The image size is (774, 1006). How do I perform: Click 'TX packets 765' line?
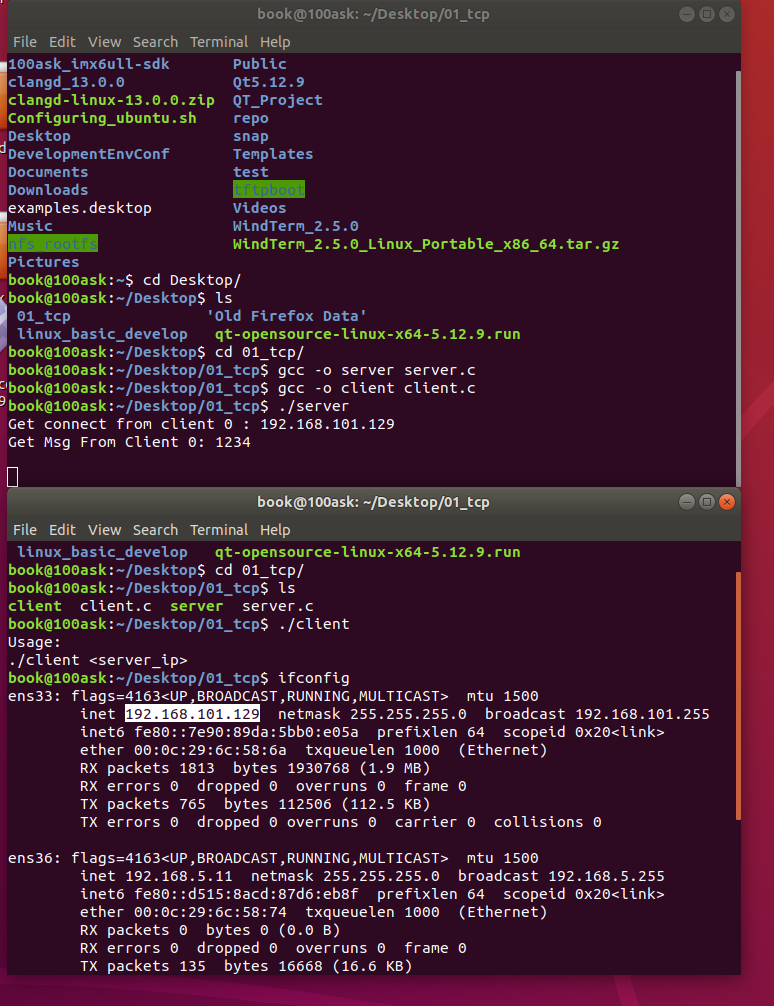[255, 804]
